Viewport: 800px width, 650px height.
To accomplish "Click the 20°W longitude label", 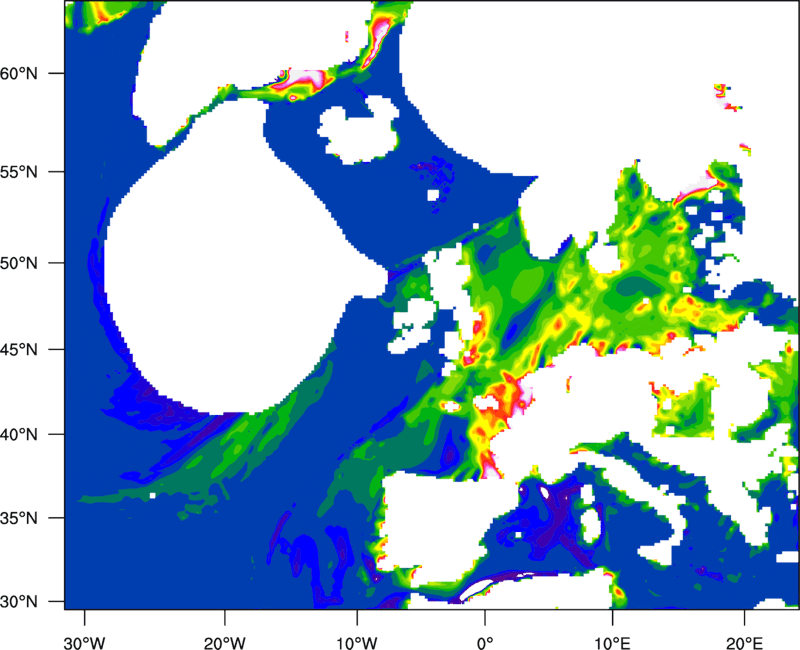I will [225, 643].
